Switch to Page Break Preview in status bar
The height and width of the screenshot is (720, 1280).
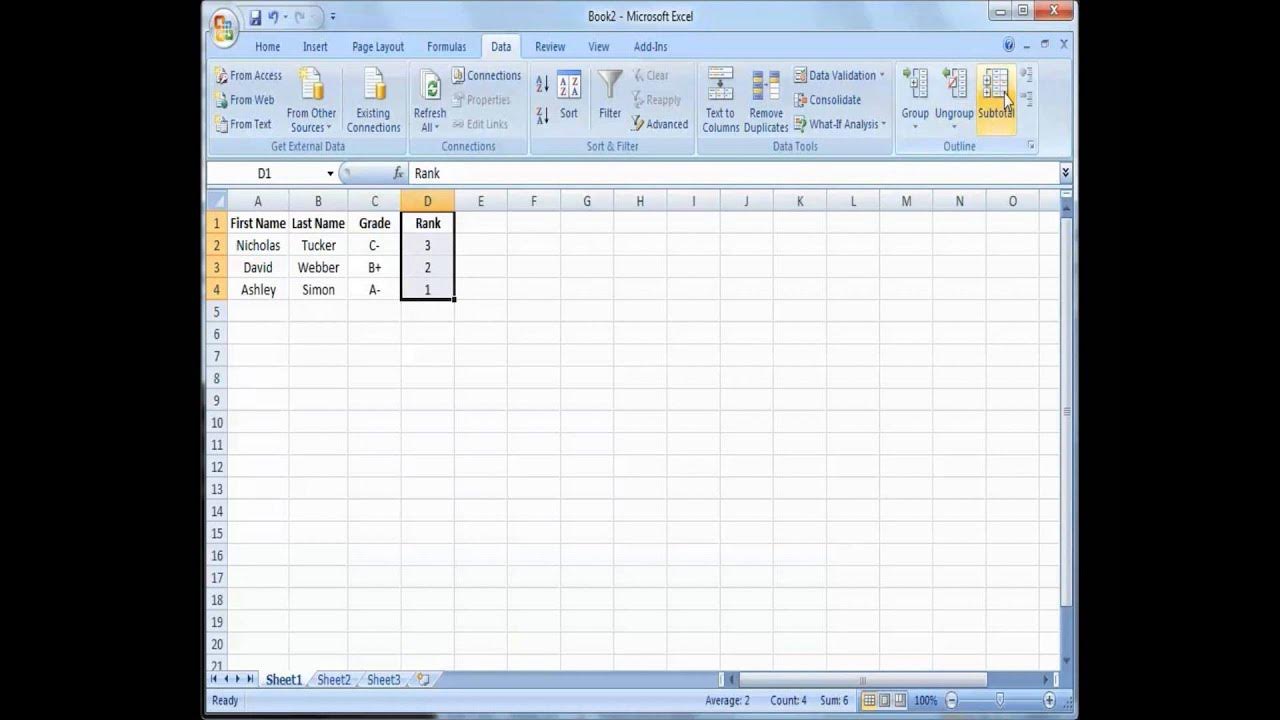click(900, 701)
